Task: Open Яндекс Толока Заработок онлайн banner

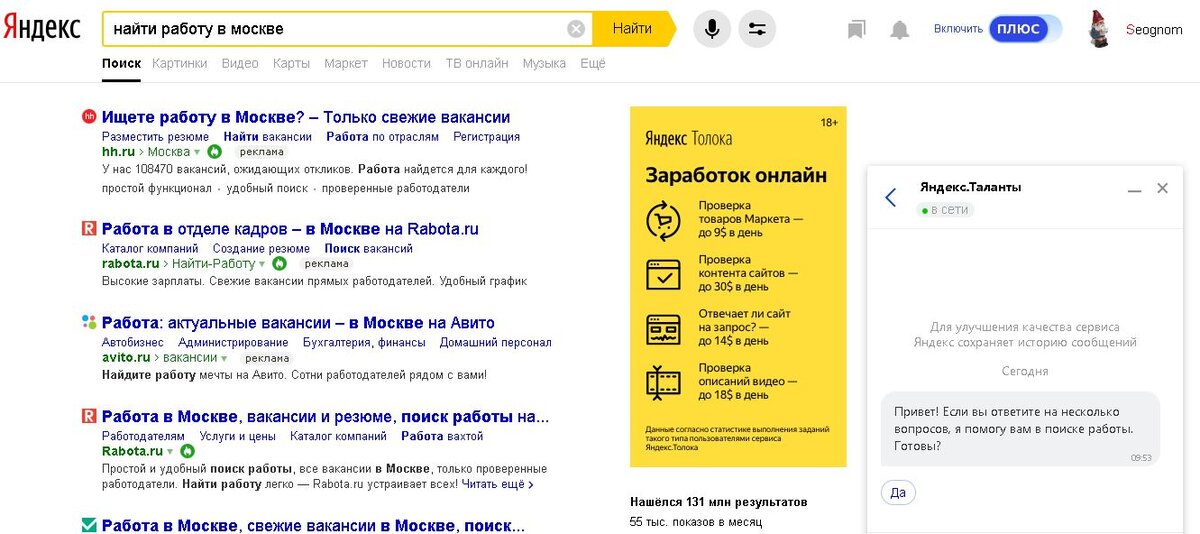Action: click(738, 286)
